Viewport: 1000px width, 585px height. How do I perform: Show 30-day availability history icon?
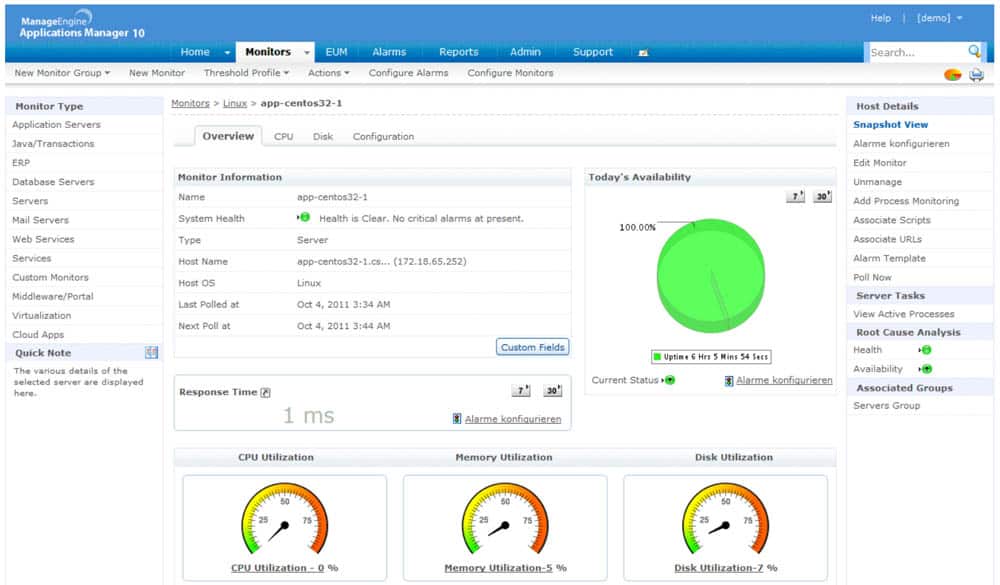pyautogui.click(x=823, y=196)
